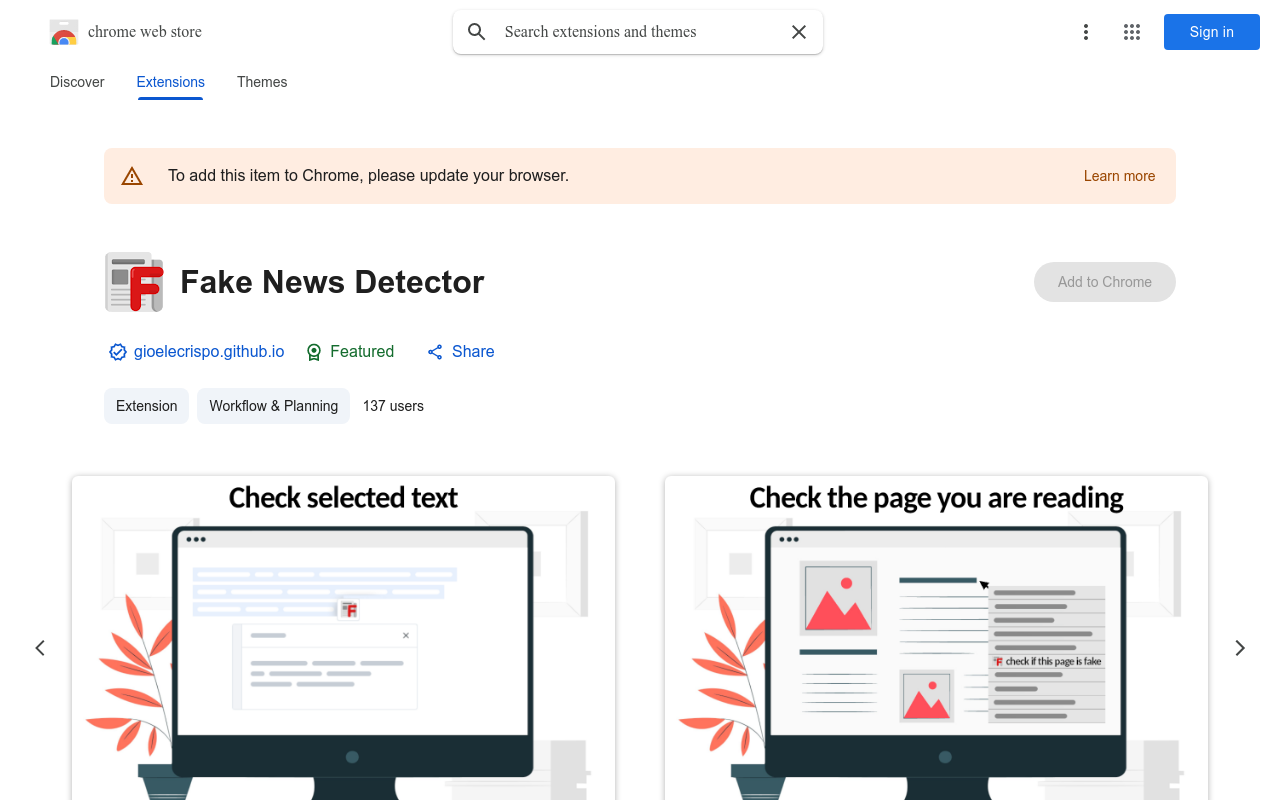Visit gioelecrispo.github.io publisher link

tap(209, 352)
